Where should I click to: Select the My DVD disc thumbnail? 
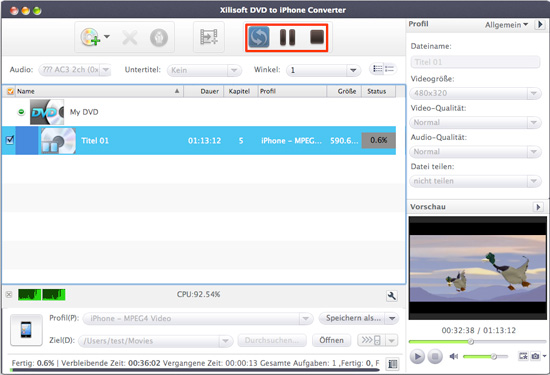coord(47,112)
